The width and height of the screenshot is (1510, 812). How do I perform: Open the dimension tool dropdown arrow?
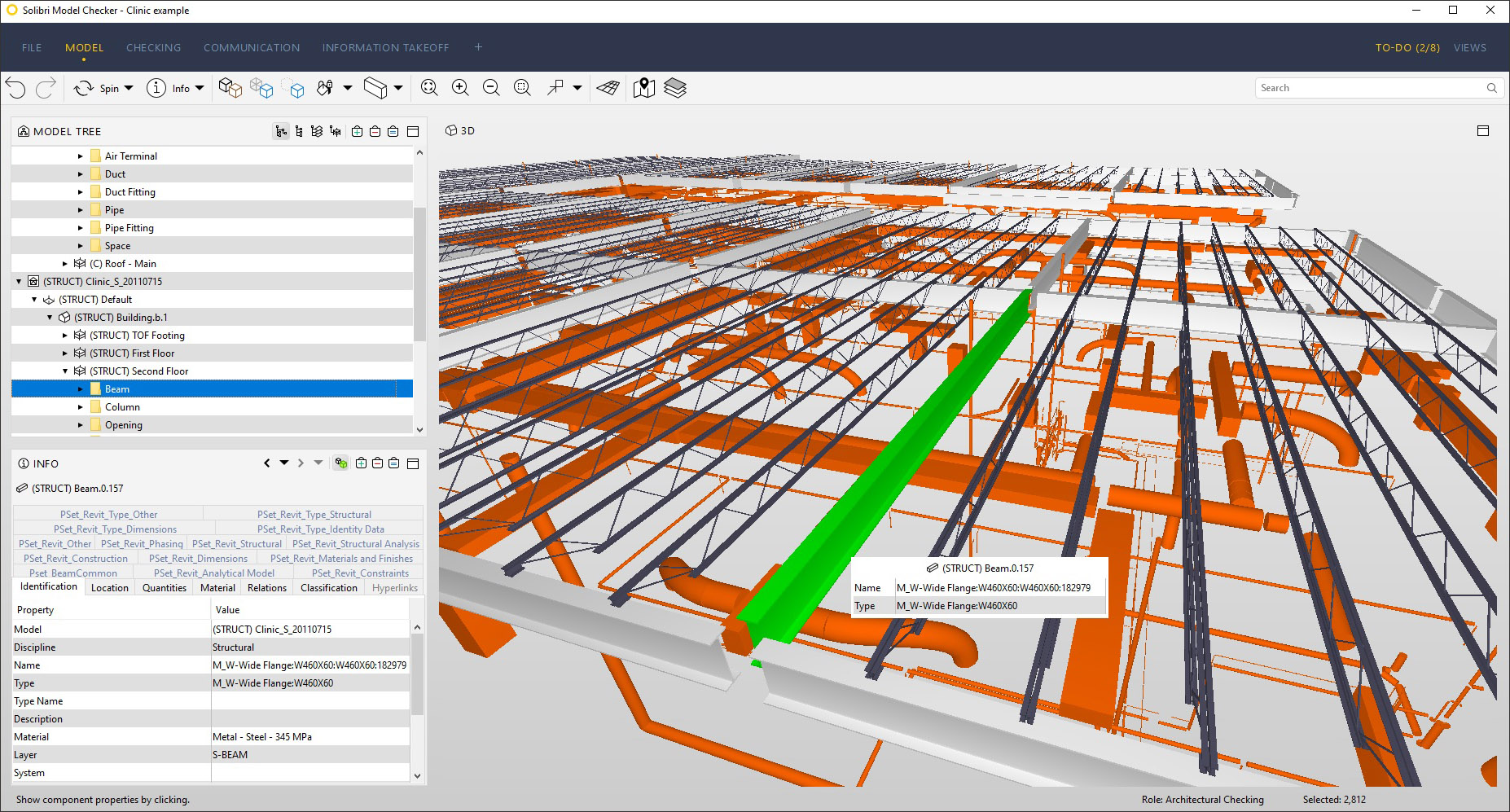tap(577, 88)
